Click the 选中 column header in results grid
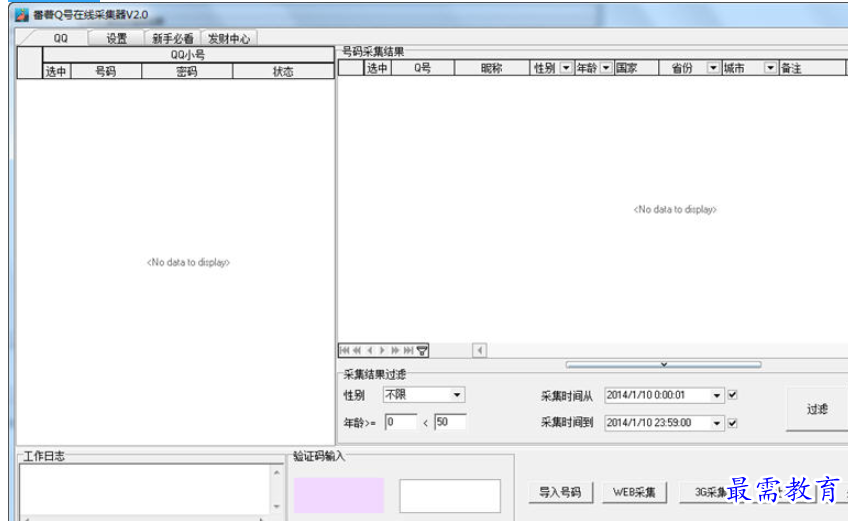The height and width of the screenshot is (521, 848). coord(377,68)
